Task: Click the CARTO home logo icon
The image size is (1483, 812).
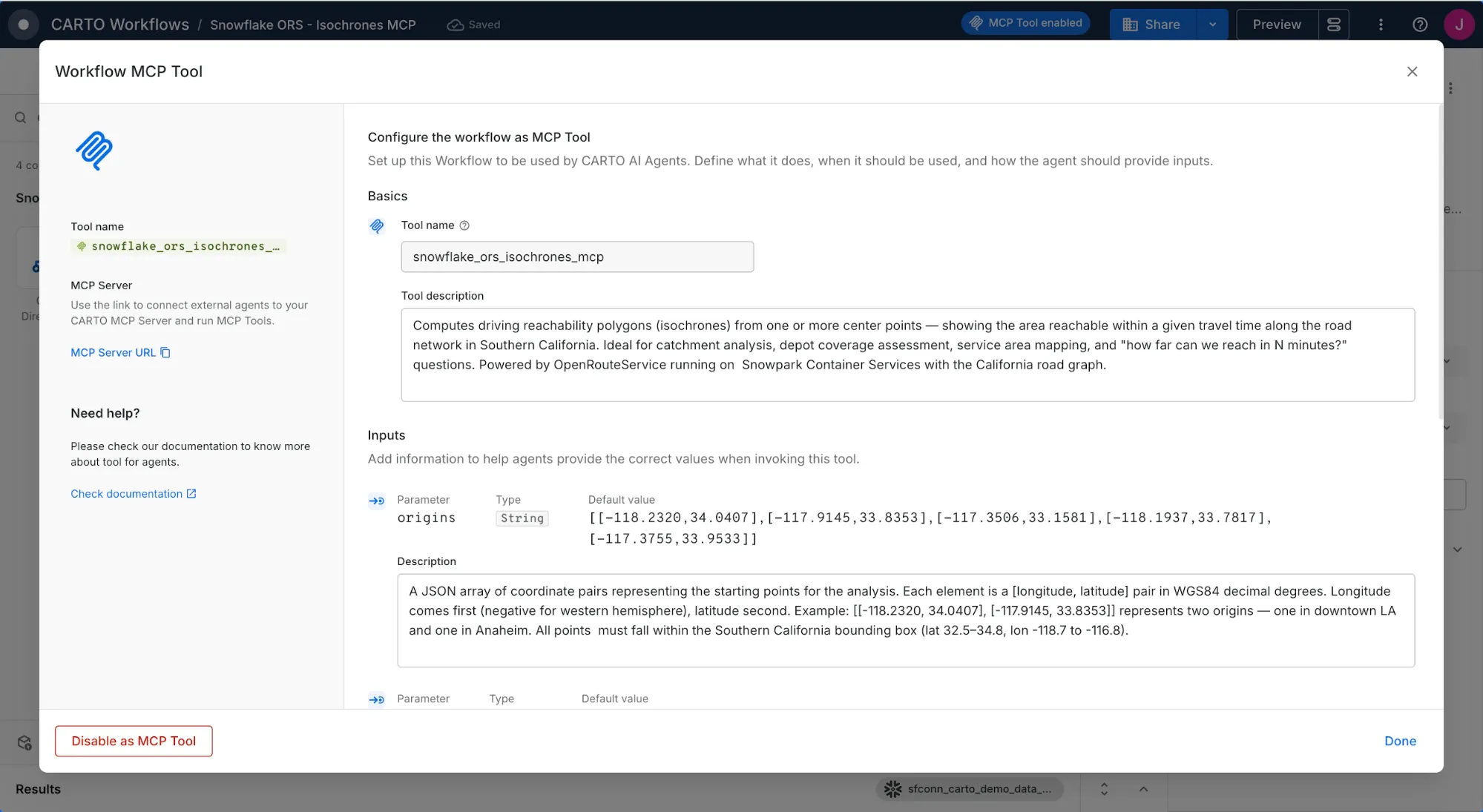Action: [23, 24]
